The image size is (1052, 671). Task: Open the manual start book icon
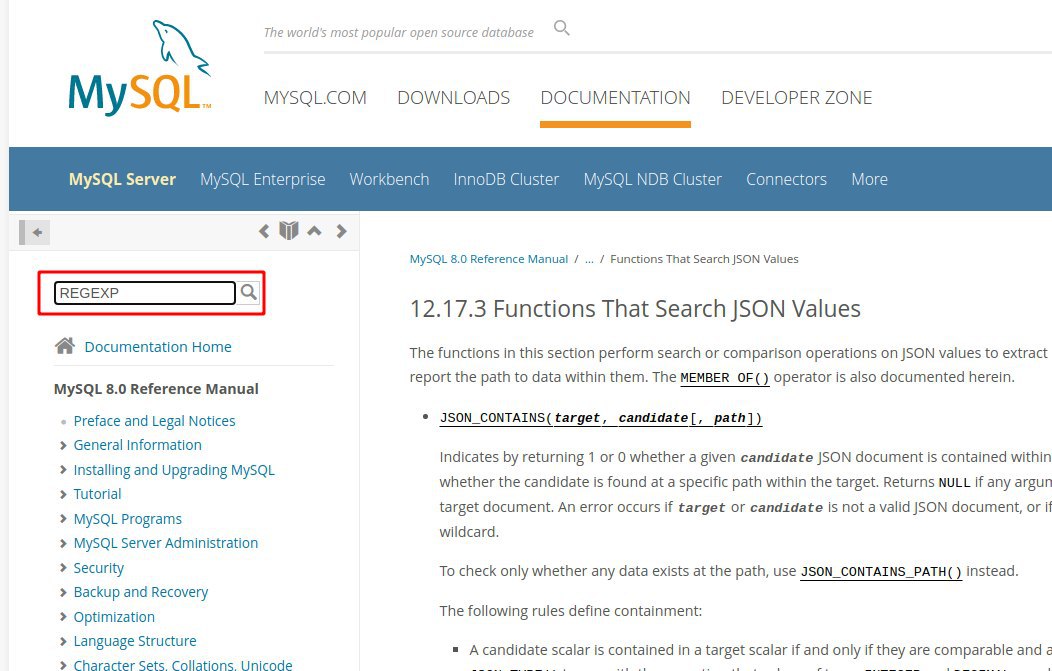pos(288,231)
